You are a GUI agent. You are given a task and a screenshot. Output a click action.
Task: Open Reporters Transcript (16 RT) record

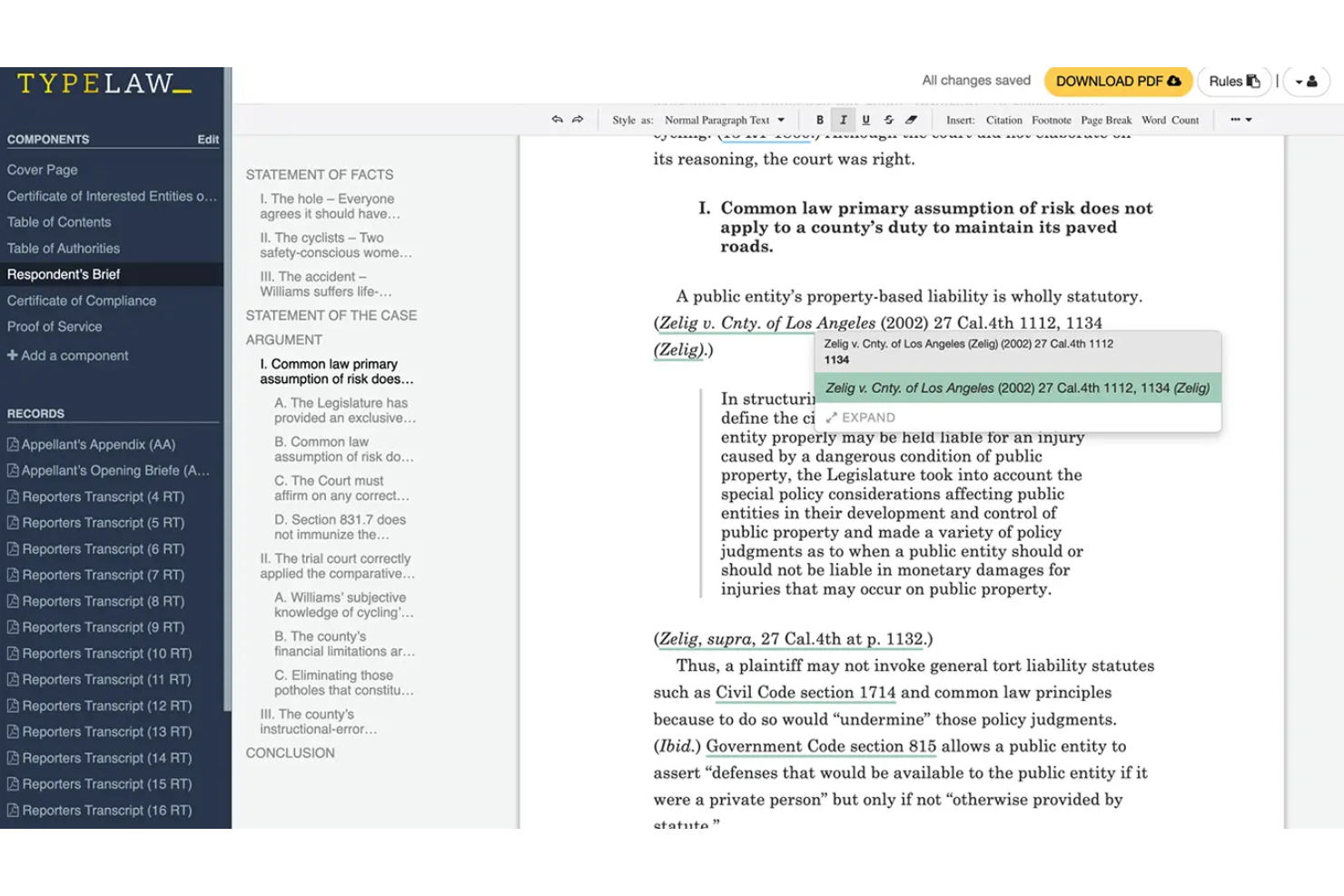click(x=99, y=811)
